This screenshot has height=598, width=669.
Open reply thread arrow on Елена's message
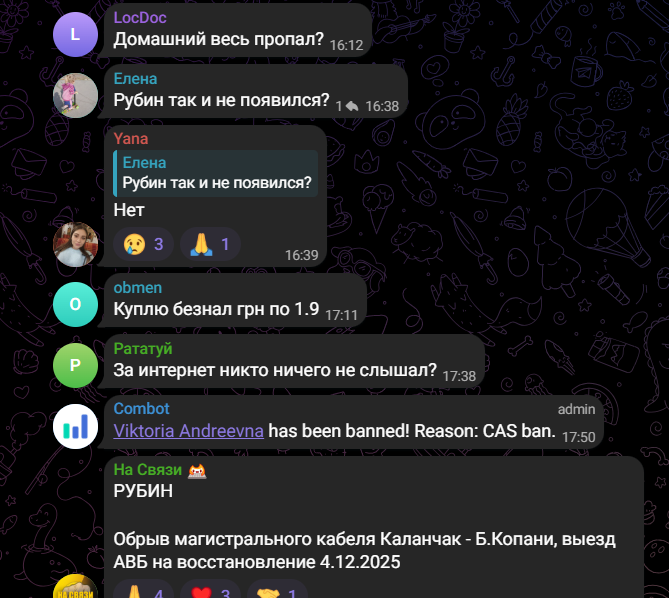(x=346, y=106)
